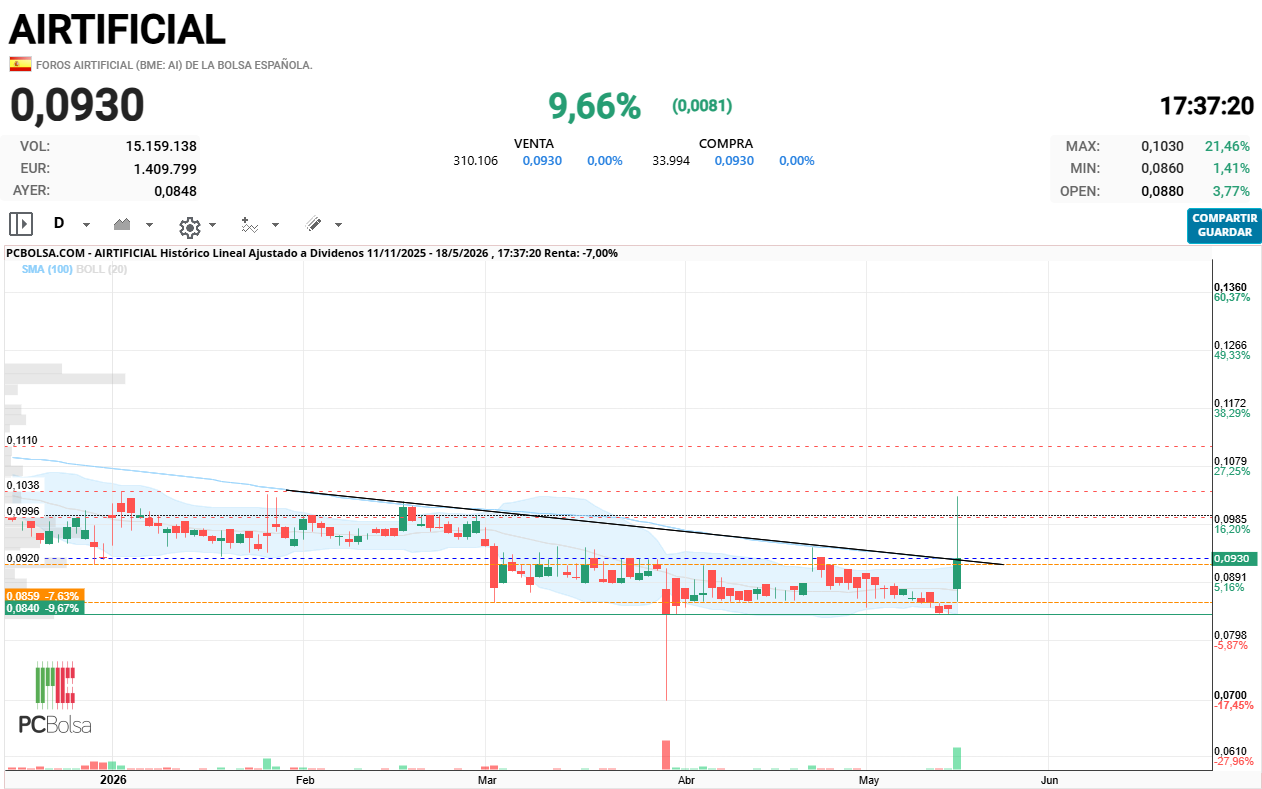The width and height of the screenshot is (1262, 789).
Task: Open the FOROS AIRTIFICIAL forum link
Action: (174, 65)
